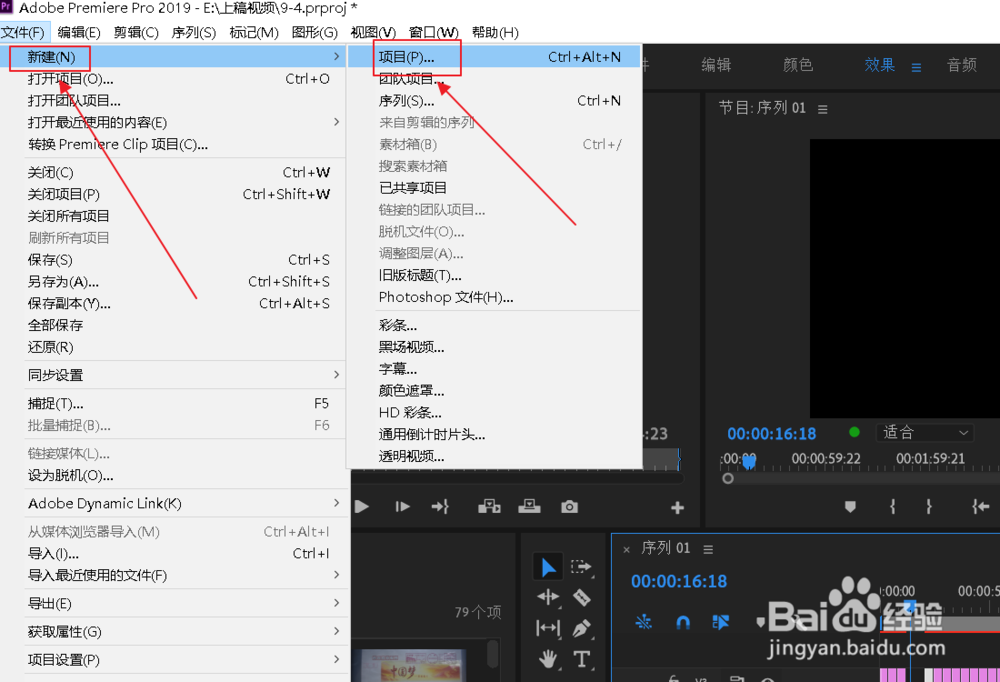Open the 文件(F) menu
This screenshot has height=682, width=1000.
pyautogui.click(x=24, y=32)
